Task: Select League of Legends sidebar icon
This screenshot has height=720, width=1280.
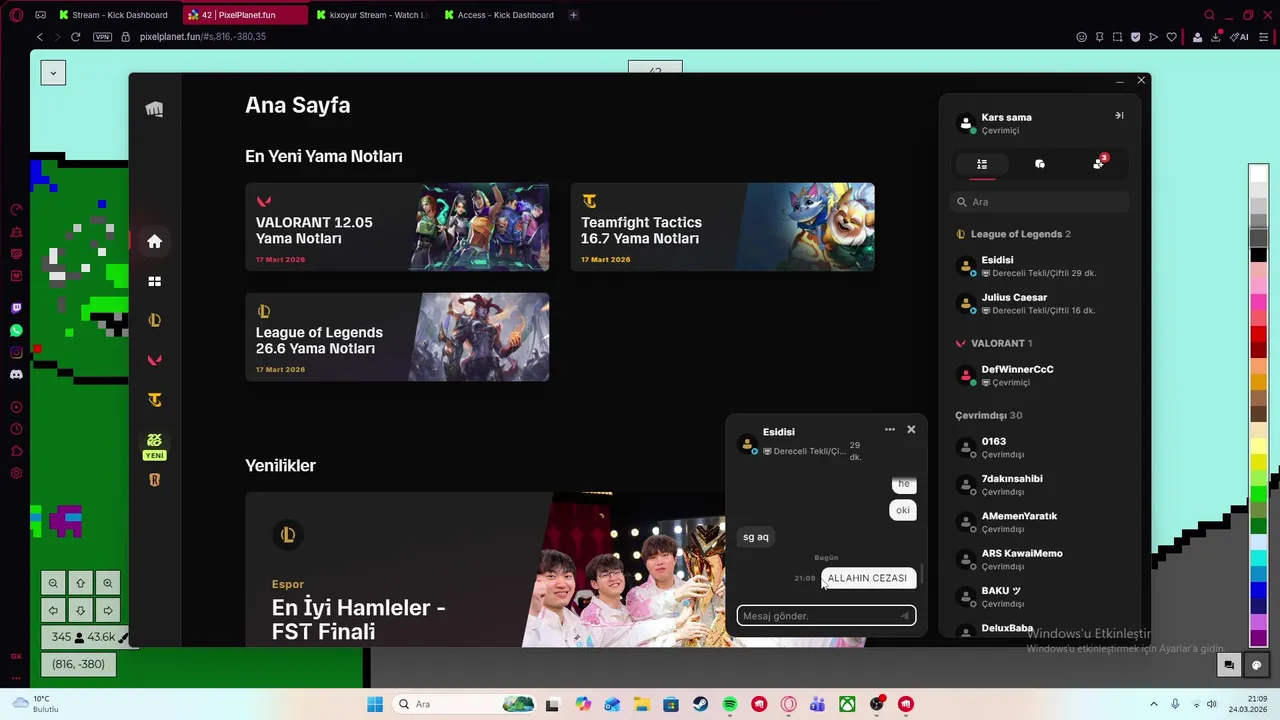Action: point(154,320)
